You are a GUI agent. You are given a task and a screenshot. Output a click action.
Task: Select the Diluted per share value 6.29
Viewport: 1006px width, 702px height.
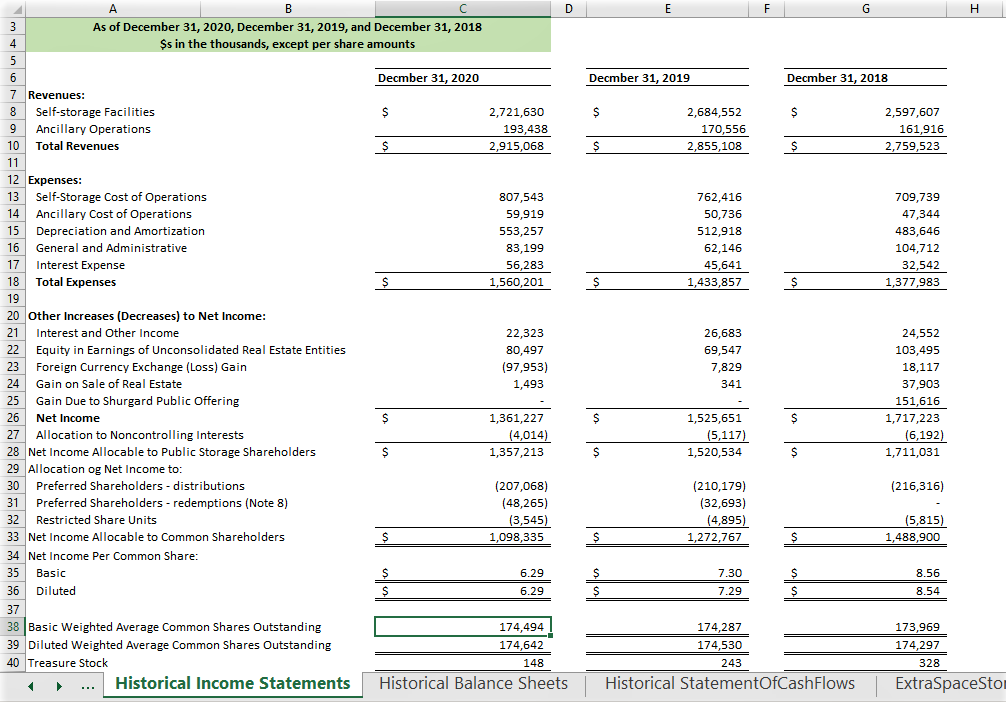(x=500, y=591)
